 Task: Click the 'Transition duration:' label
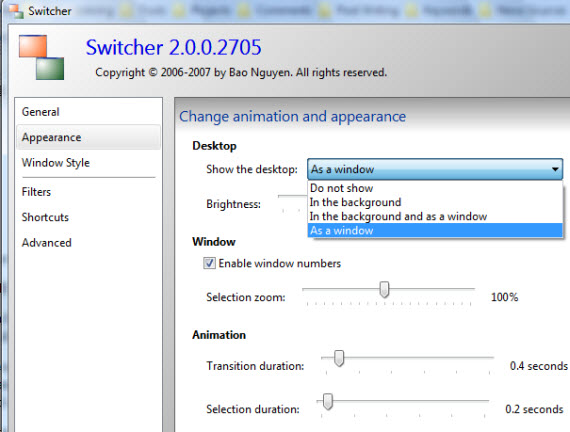click(255, 366)
